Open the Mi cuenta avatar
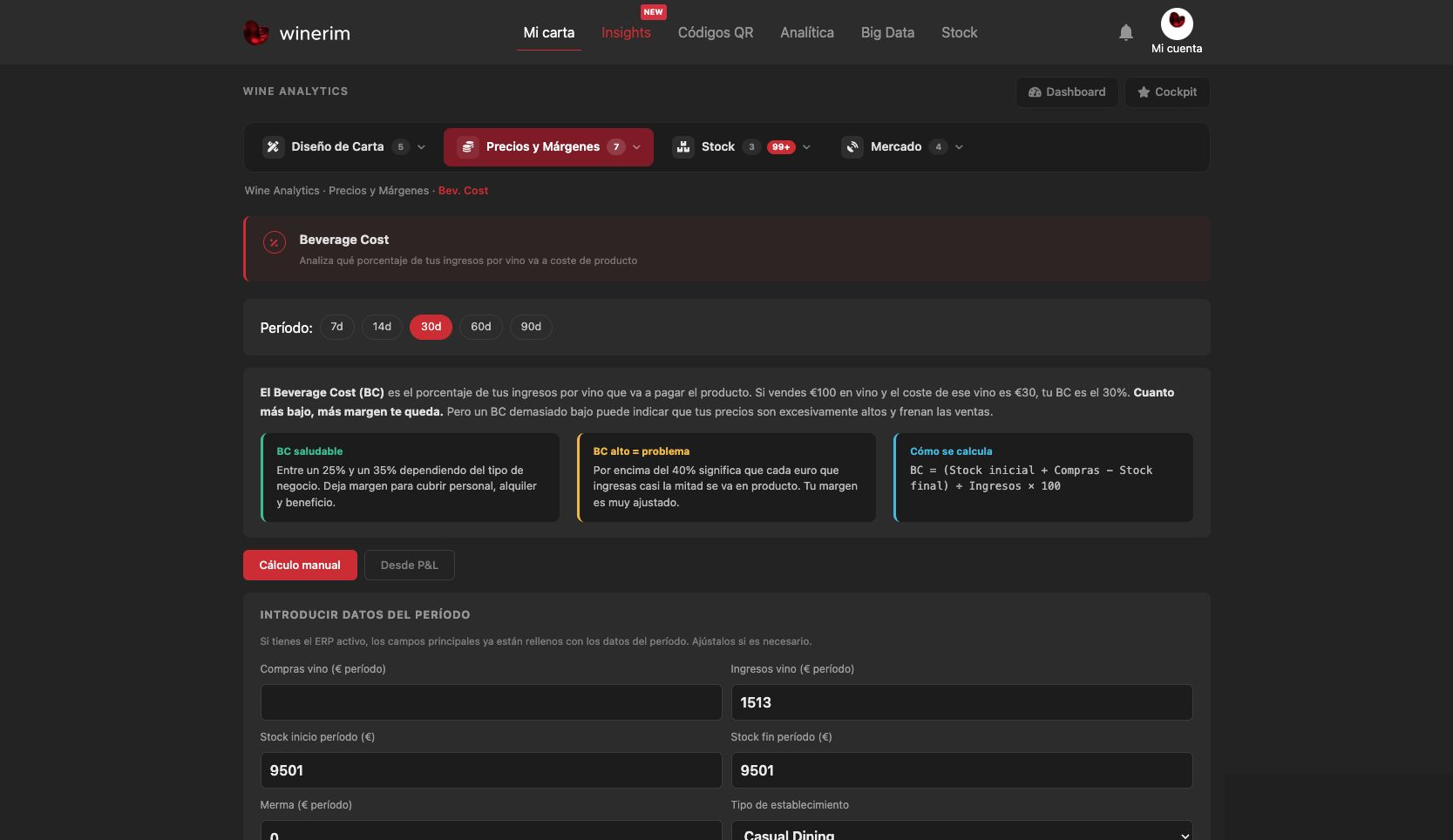The height and width of the screenshot is (840, 1453). click(1177, 24)
